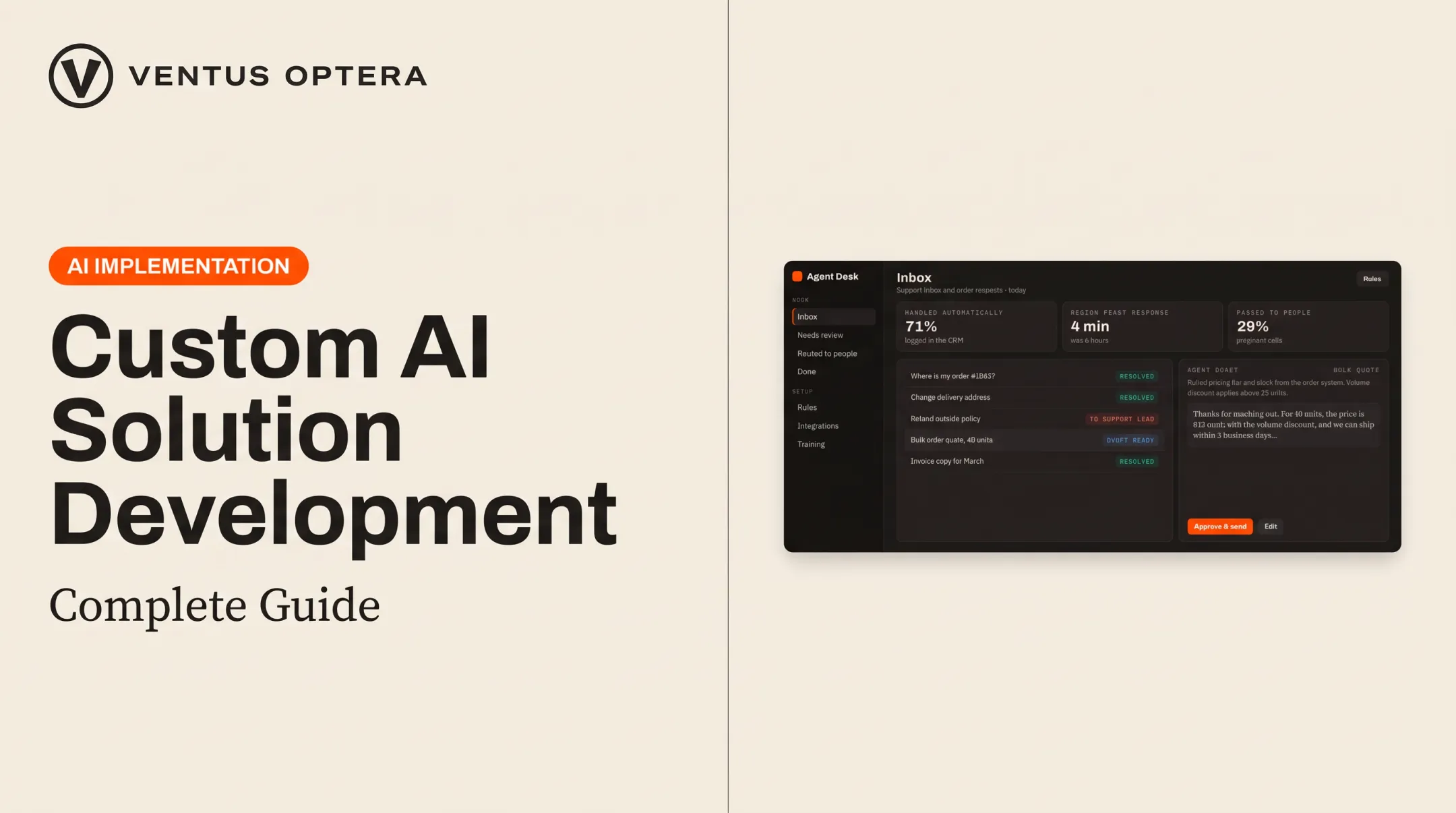
Task: Open Integrations in the sidebar
Action: [818, 425]
